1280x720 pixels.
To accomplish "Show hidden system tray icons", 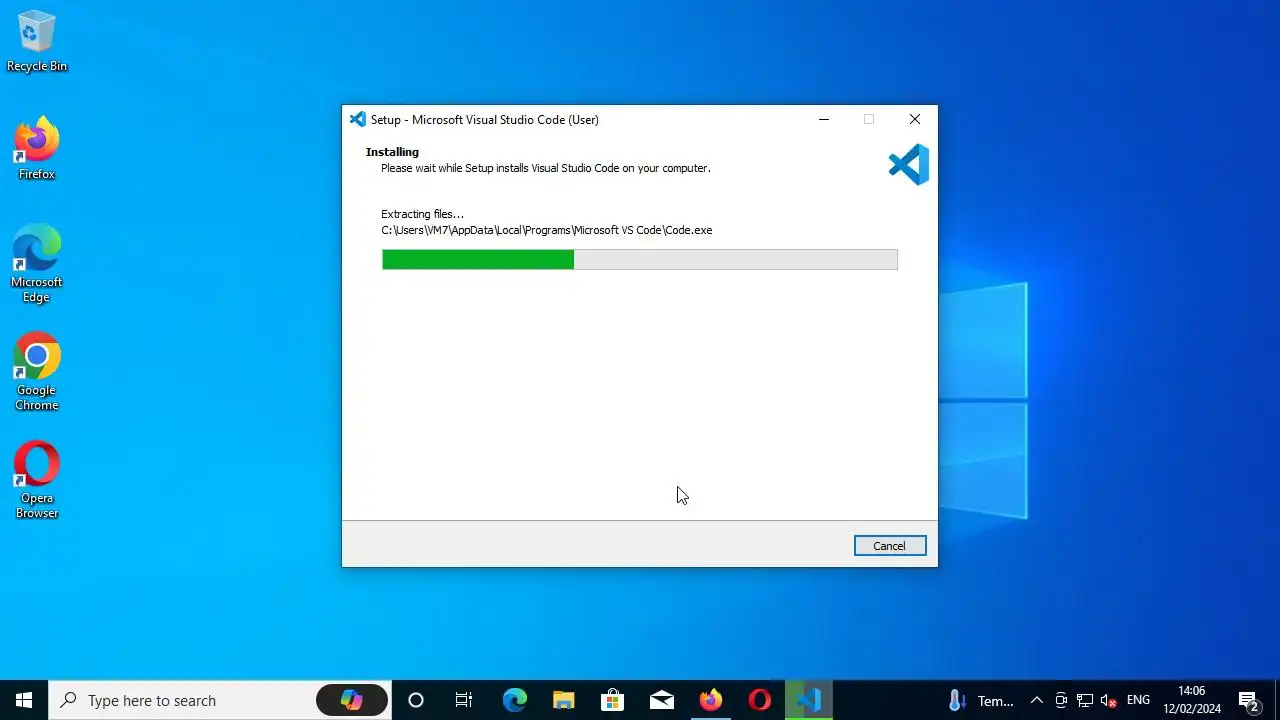I will 1037,700.
